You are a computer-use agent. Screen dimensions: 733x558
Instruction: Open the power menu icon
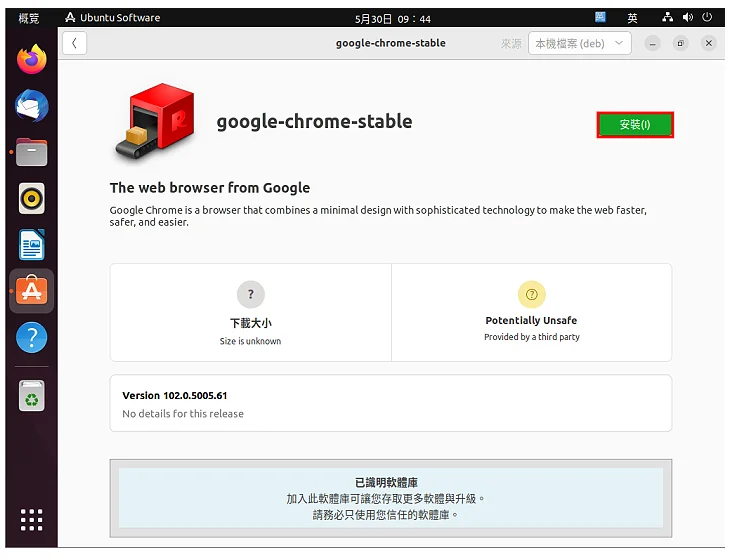pos(707,17)
